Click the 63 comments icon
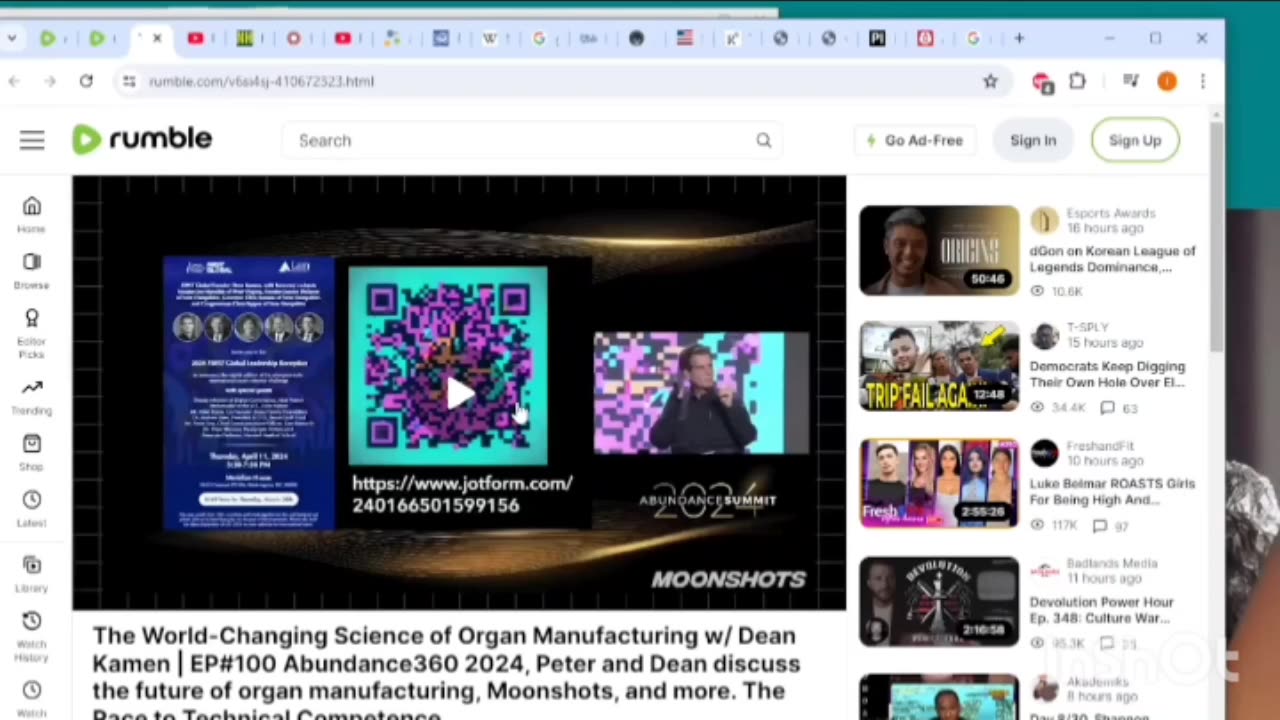 [1107, 408]
